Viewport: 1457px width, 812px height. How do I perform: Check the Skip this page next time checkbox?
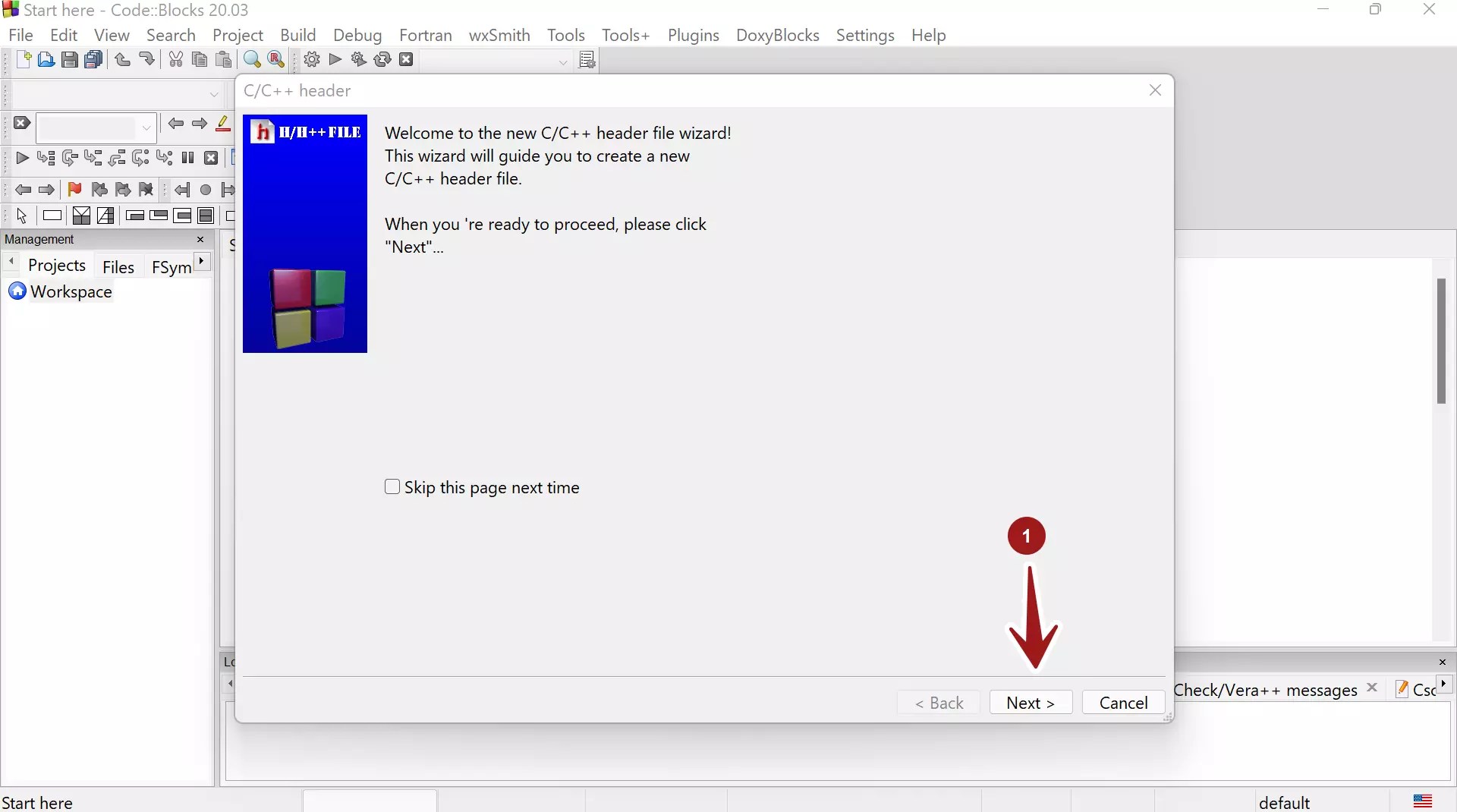(392, 487)
